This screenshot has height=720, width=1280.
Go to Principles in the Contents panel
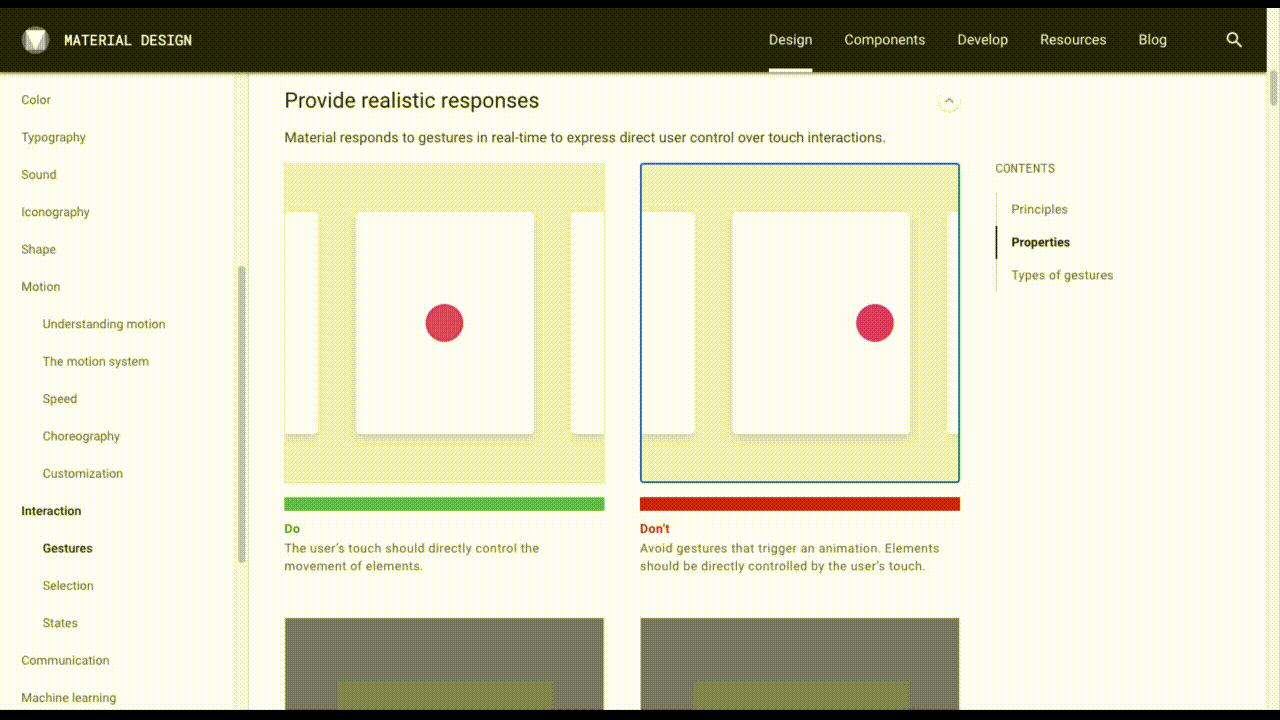point(1039,209)
